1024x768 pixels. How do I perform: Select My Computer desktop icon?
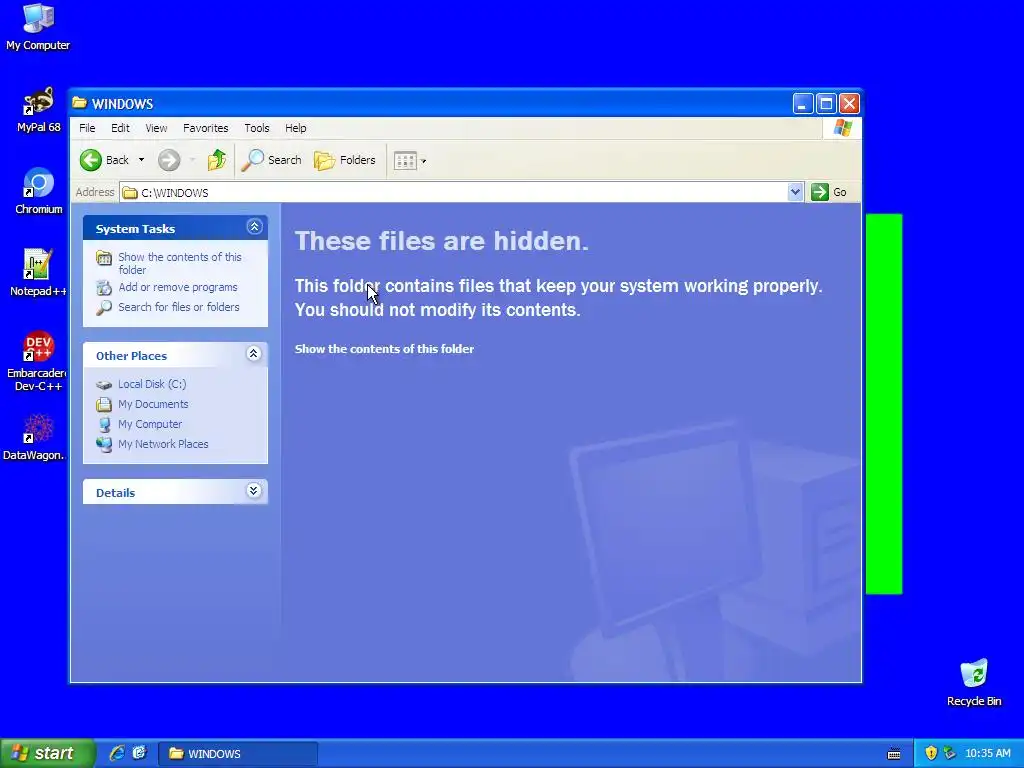click(x=38, y=27)
